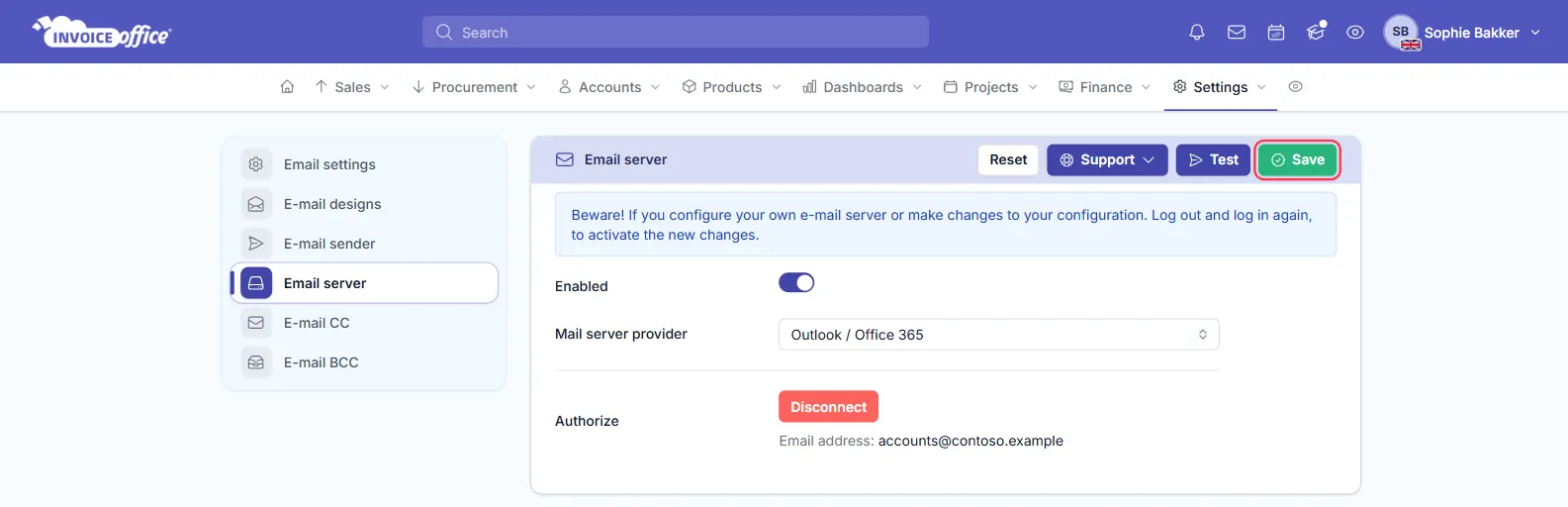Expand the Finance menu chevron
Viewport: 1568px width, 507px height.
[x=1147, y=87]
